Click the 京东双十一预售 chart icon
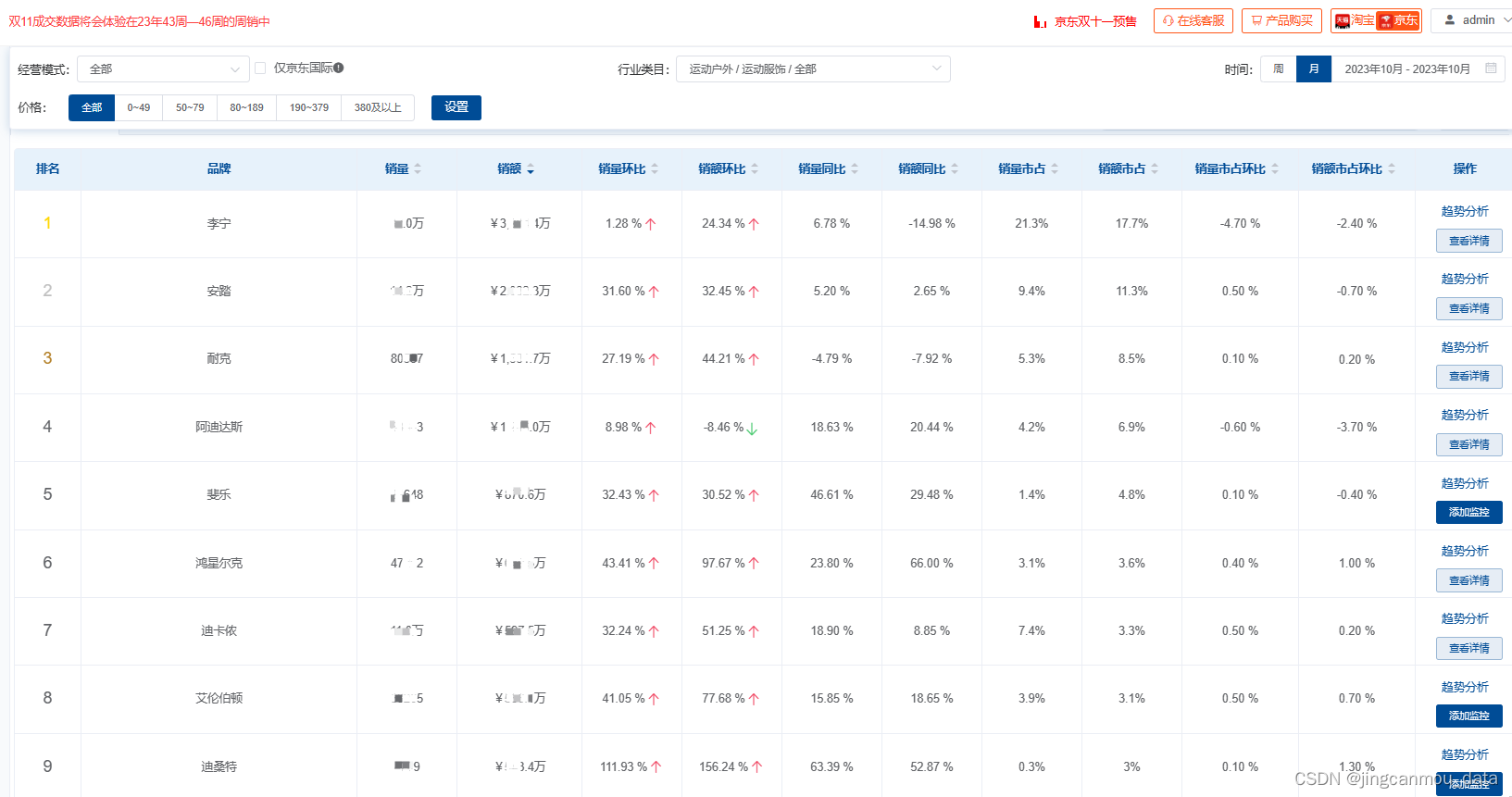The width and height of the screenshot is (1512, 797). (1041, 21)
